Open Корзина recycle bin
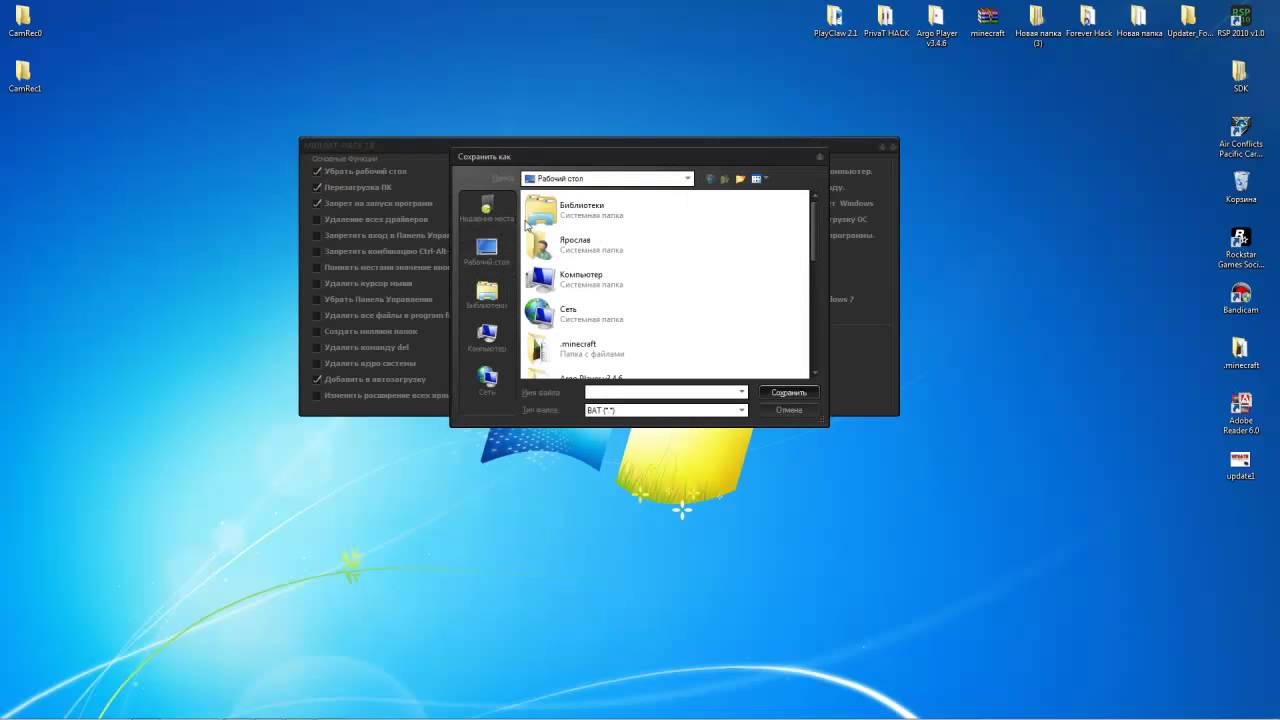This screenshot has height=720, width=1280. coord(1240,187)
